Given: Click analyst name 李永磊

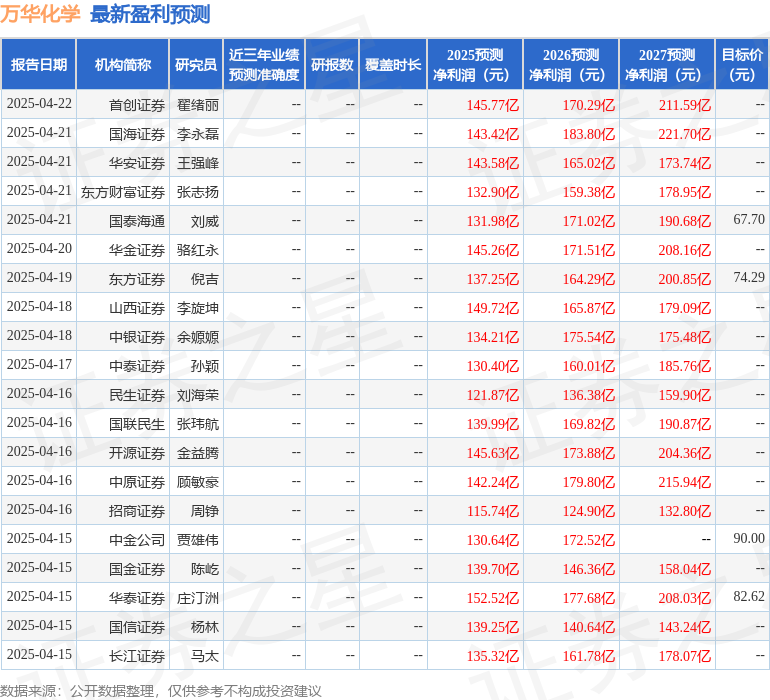Looking at the screenshot, I should click(x=198, y=134).
